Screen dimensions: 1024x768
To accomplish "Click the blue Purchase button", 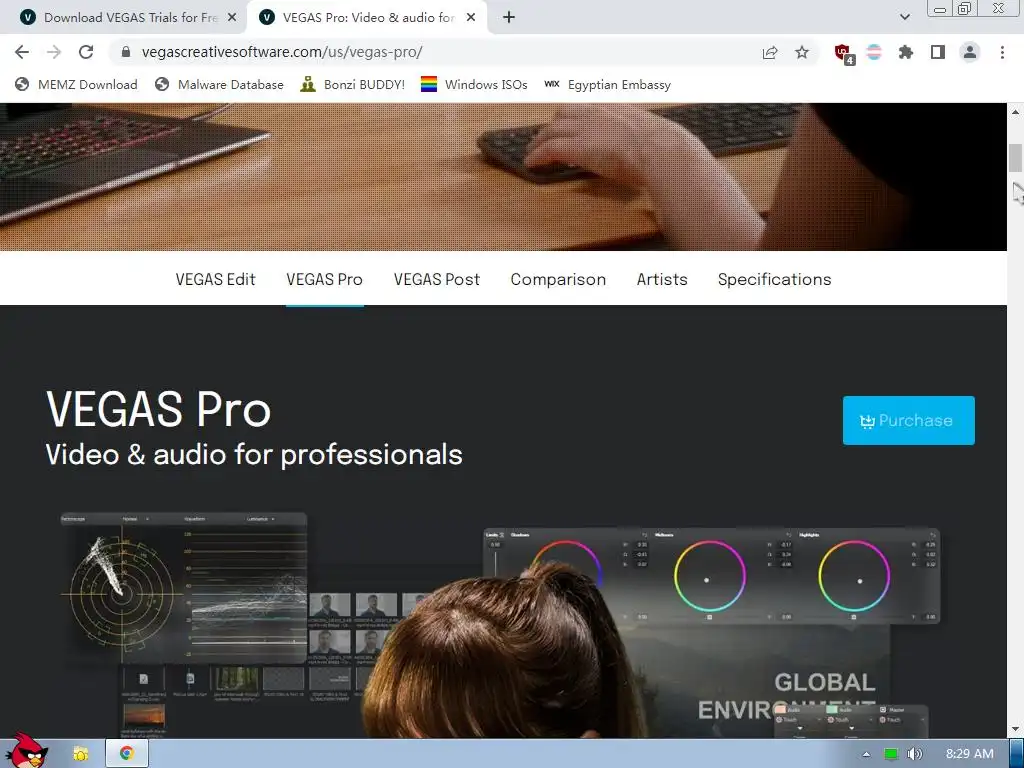I will tap(908, 420).
